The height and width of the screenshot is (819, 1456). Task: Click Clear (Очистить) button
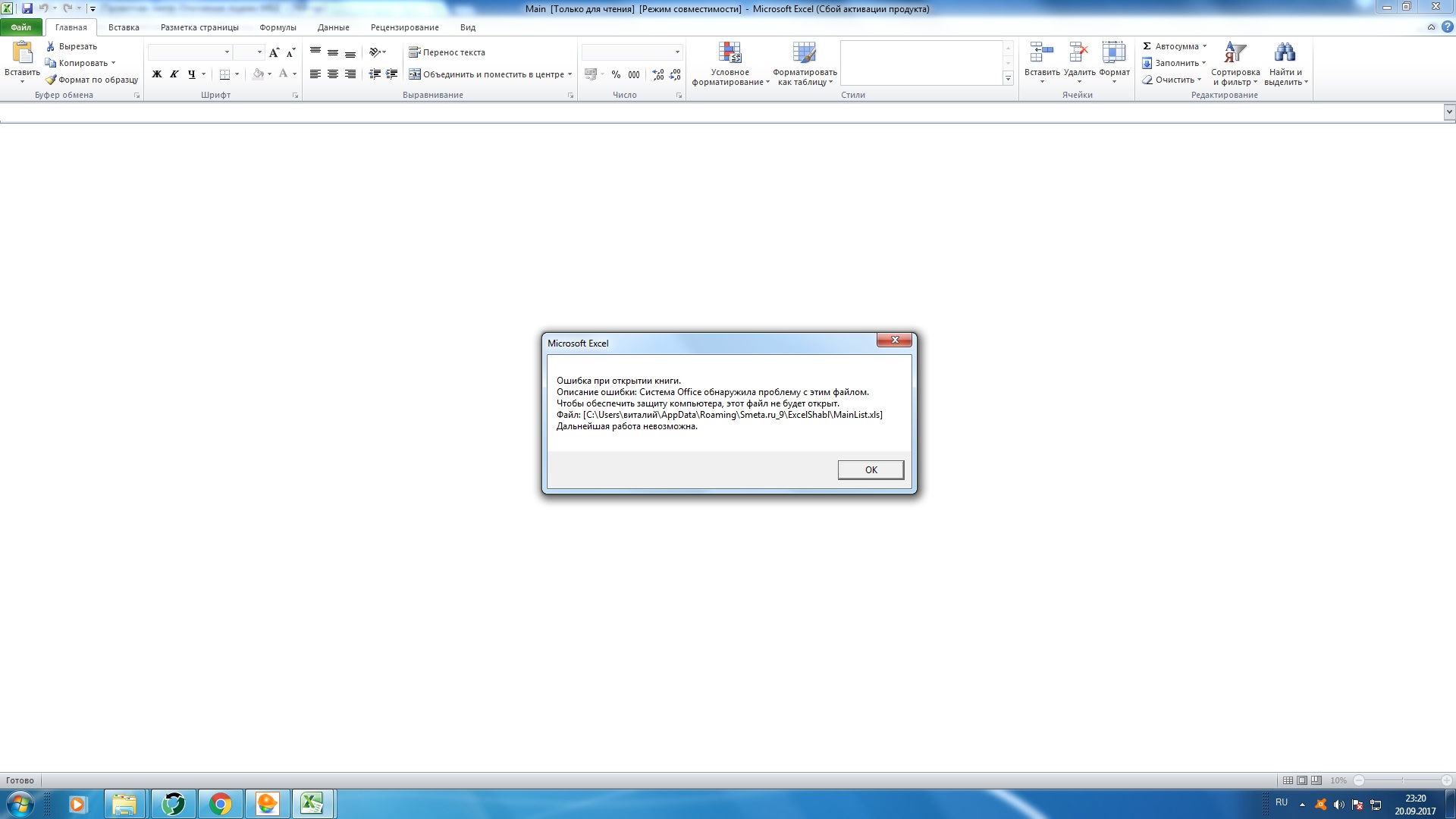click(1172, 80)
